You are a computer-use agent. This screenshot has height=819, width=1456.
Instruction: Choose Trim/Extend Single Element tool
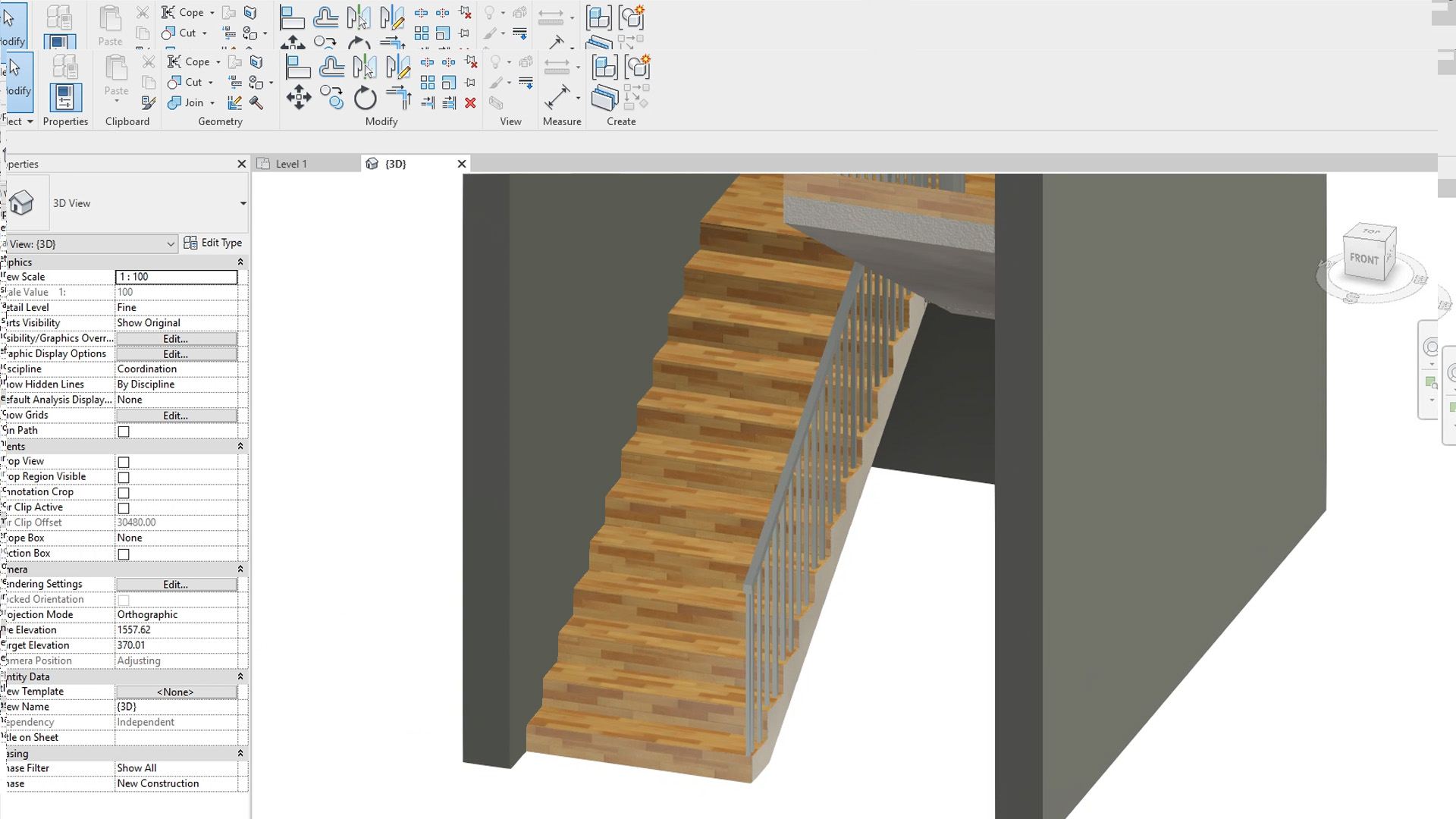click(x=428, y=102)
